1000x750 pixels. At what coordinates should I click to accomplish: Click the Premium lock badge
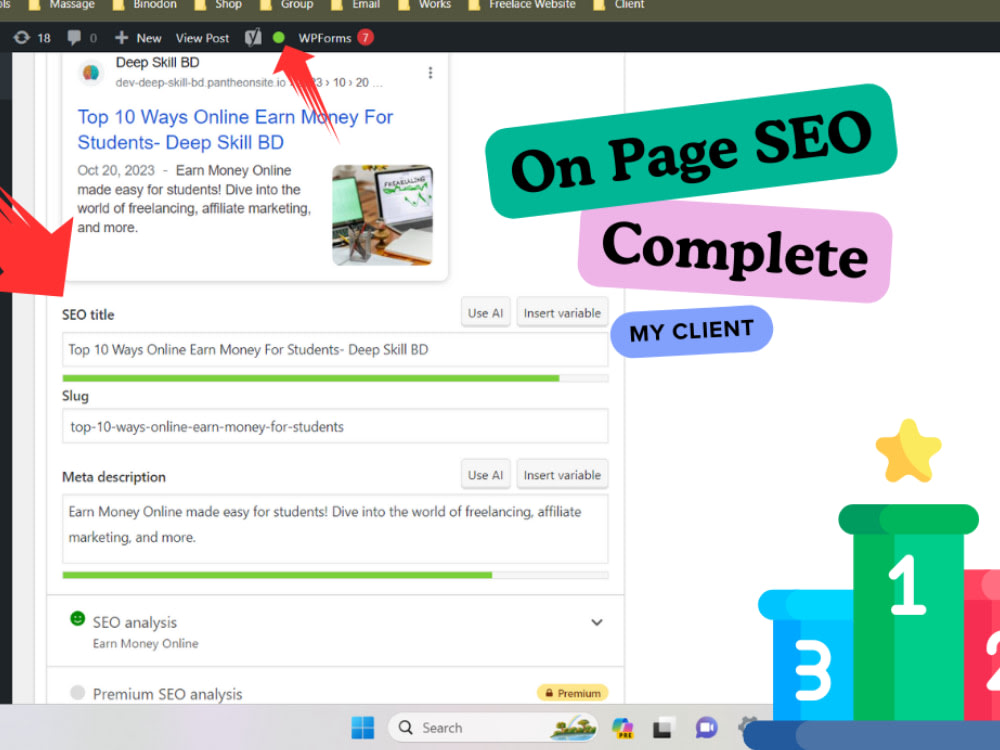point(573,693)
